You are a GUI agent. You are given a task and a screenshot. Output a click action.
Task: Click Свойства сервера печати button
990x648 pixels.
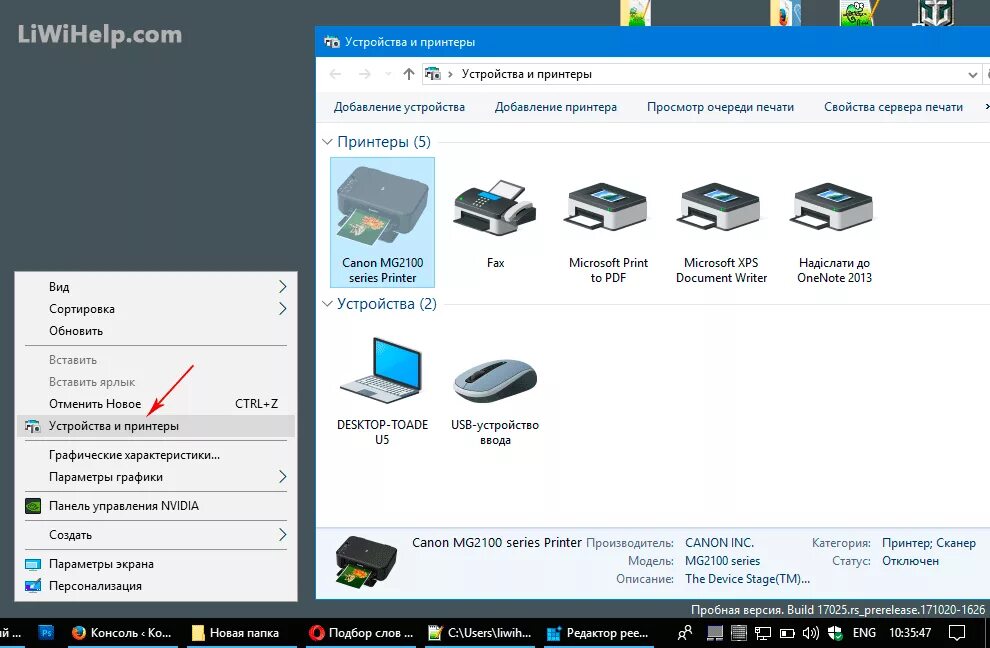(893, 107)
